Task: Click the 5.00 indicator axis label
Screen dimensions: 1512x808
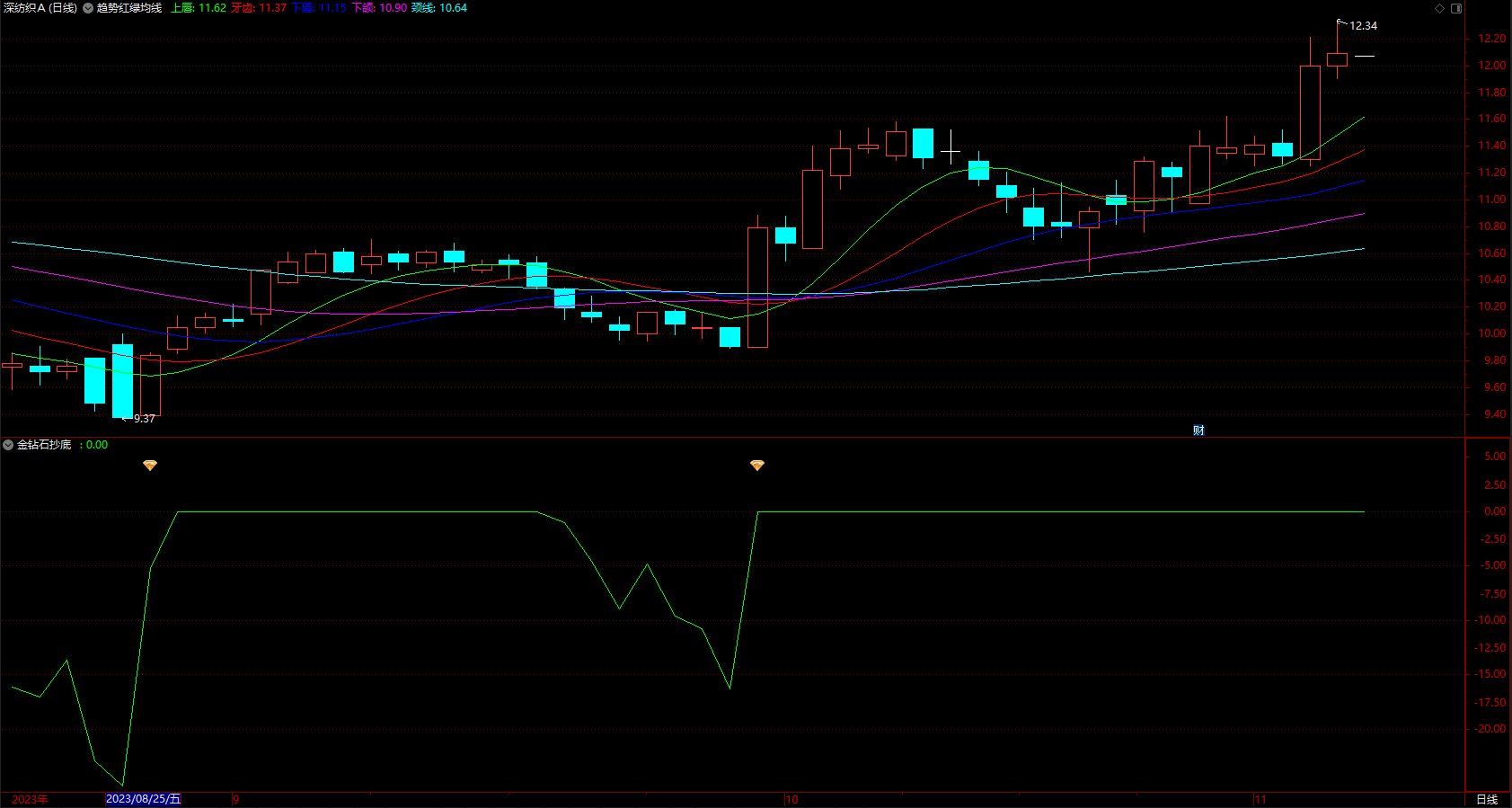Action: 1495,457
